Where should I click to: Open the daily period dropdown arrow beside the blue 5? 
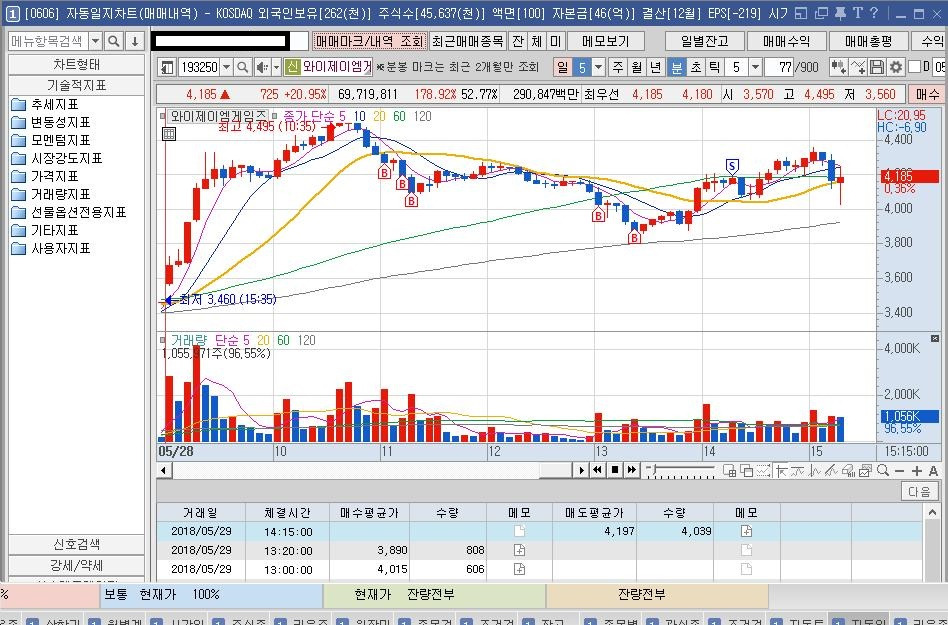(598, 67)
